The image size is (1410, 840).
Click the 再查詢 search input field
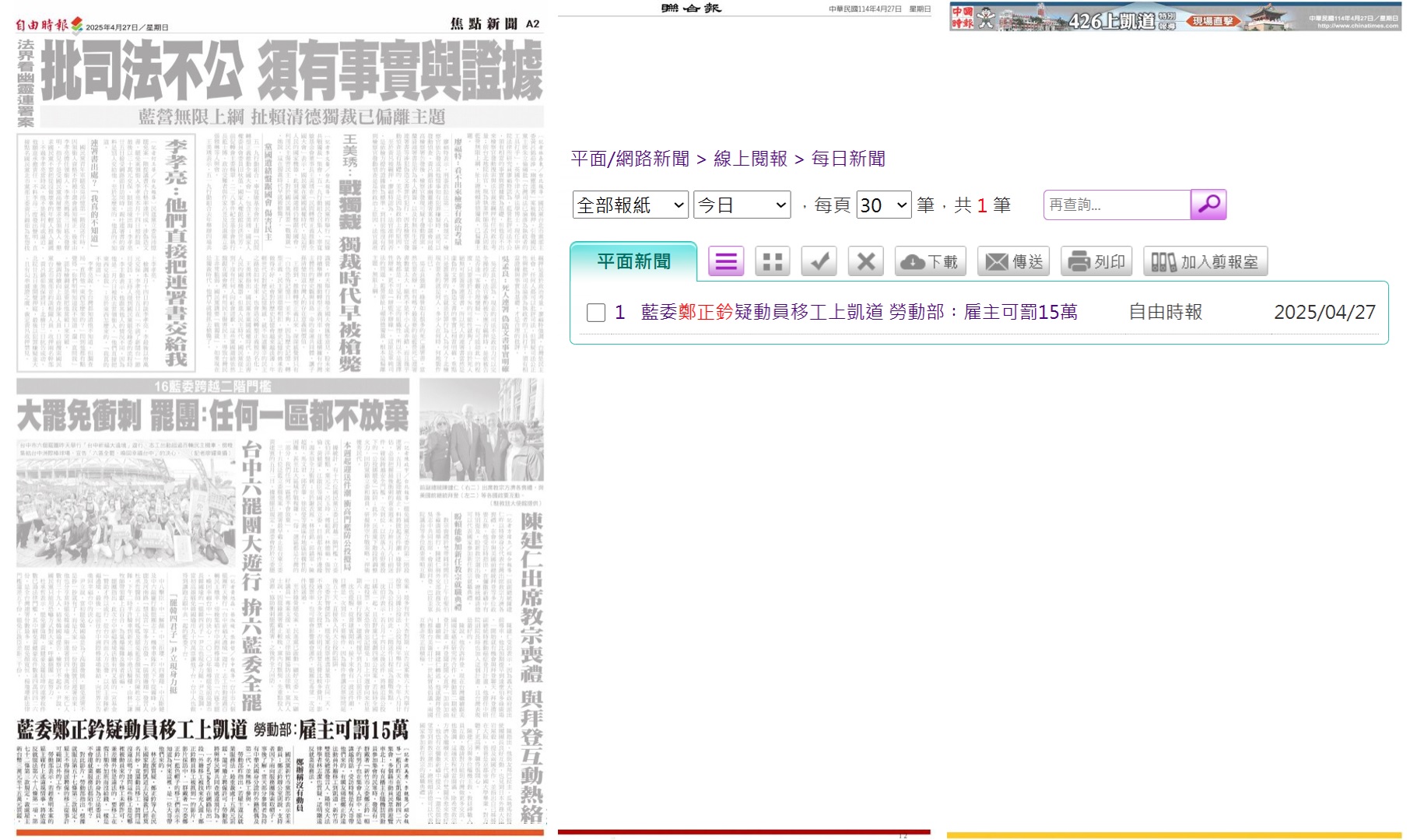[x=1117, y=205]
